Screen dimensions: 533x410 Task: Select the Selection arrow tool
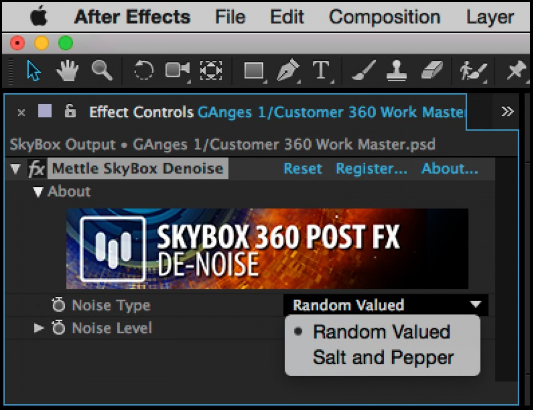33,71
